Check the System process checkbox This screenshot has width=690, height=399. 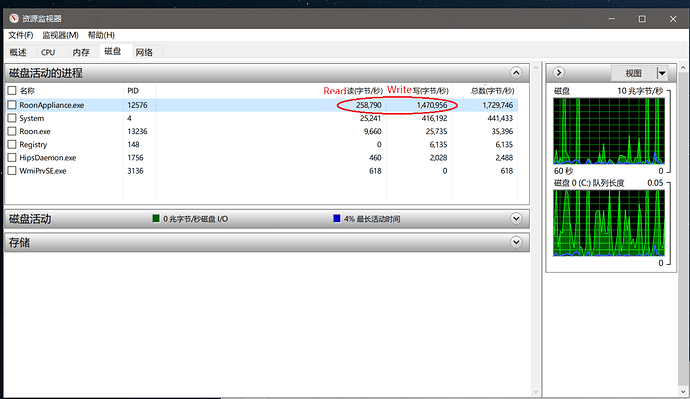(x=12, y=118)
